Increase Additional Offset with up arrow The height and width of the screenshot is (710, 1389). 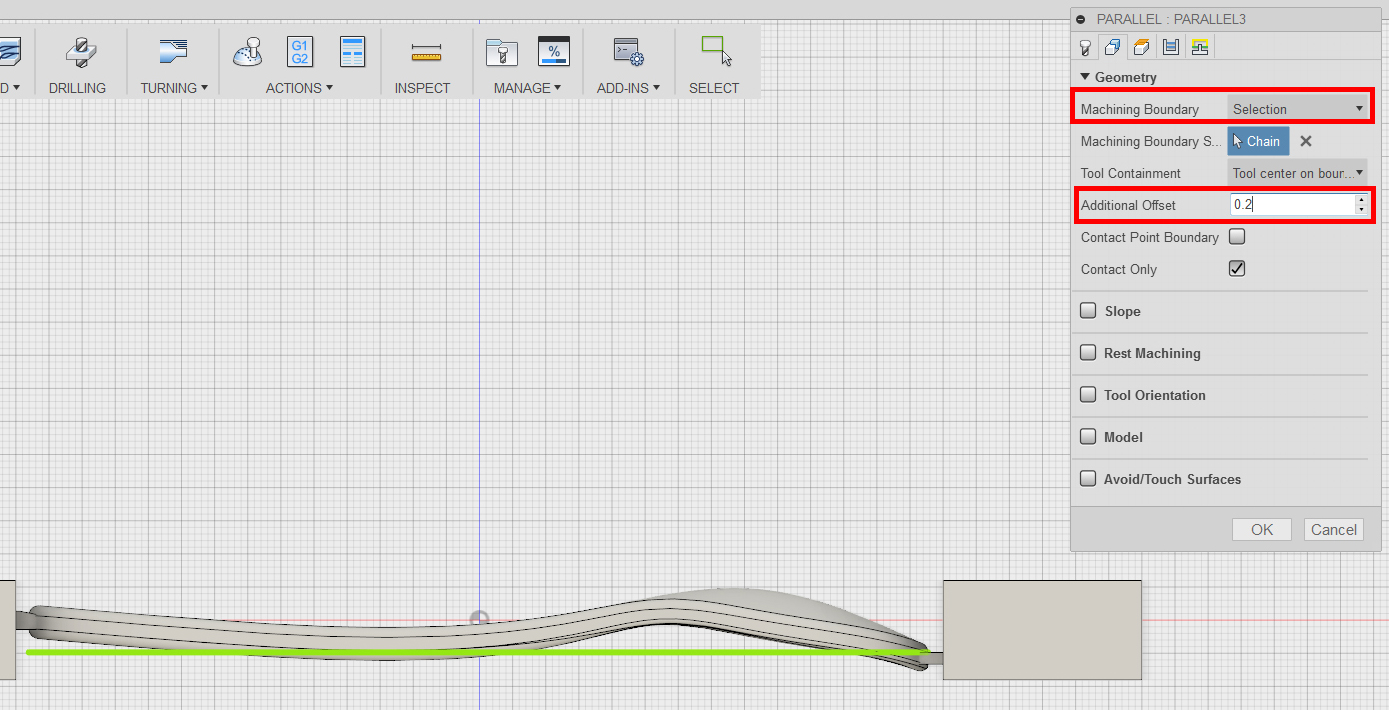[x=1361, y=199]
